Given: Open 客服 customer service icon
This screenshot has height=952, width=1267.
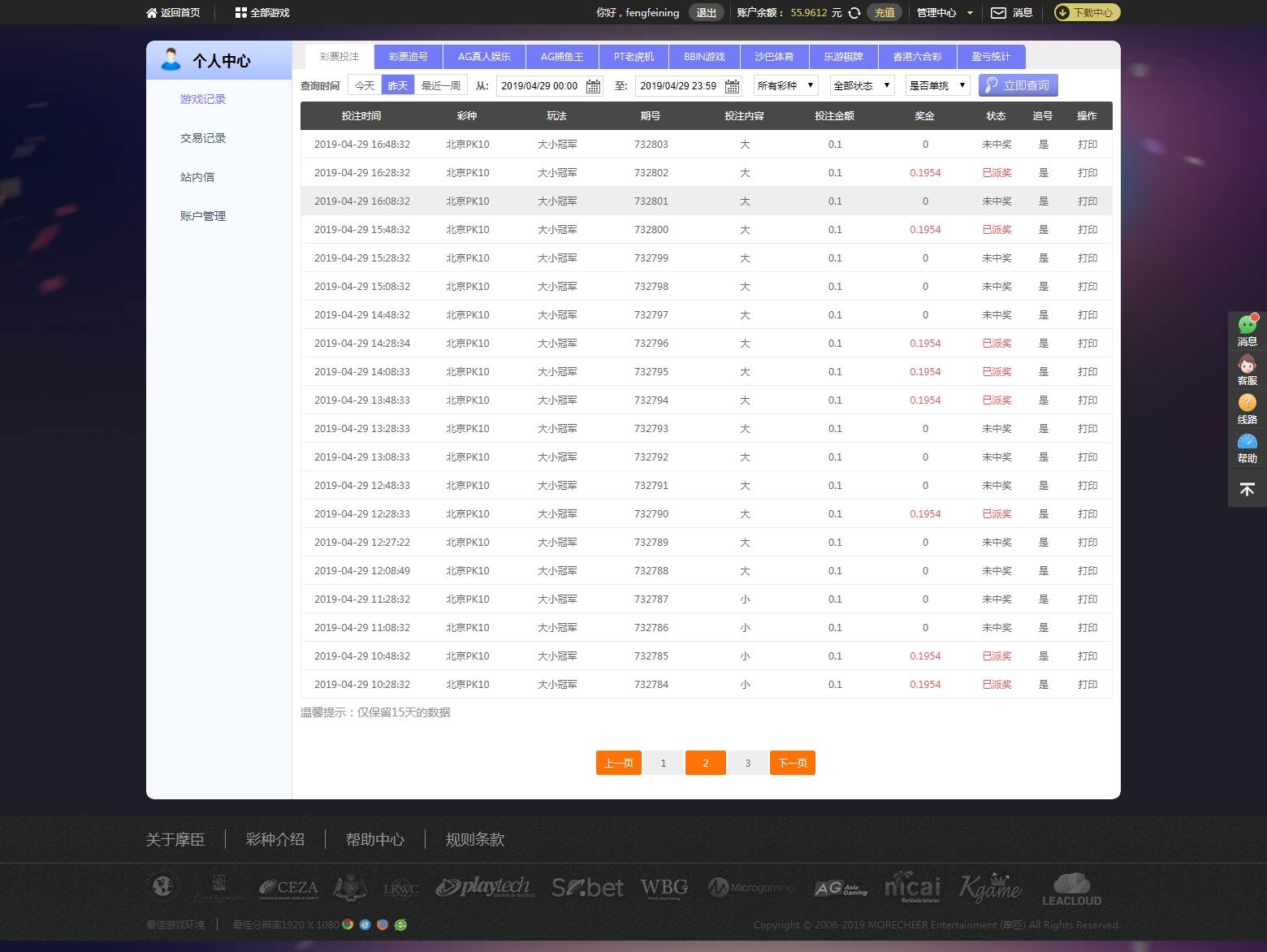Looking at the screenshot, I should (1247, 365).
